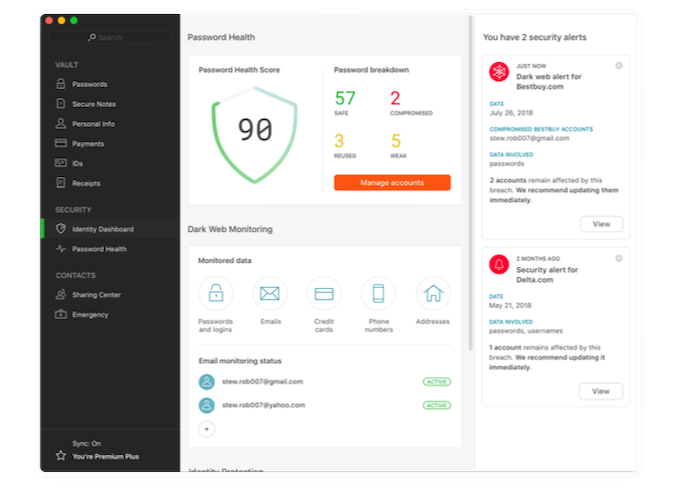Click the Credit cards monitored data icon
680x496 pixels.
(324, 294)
